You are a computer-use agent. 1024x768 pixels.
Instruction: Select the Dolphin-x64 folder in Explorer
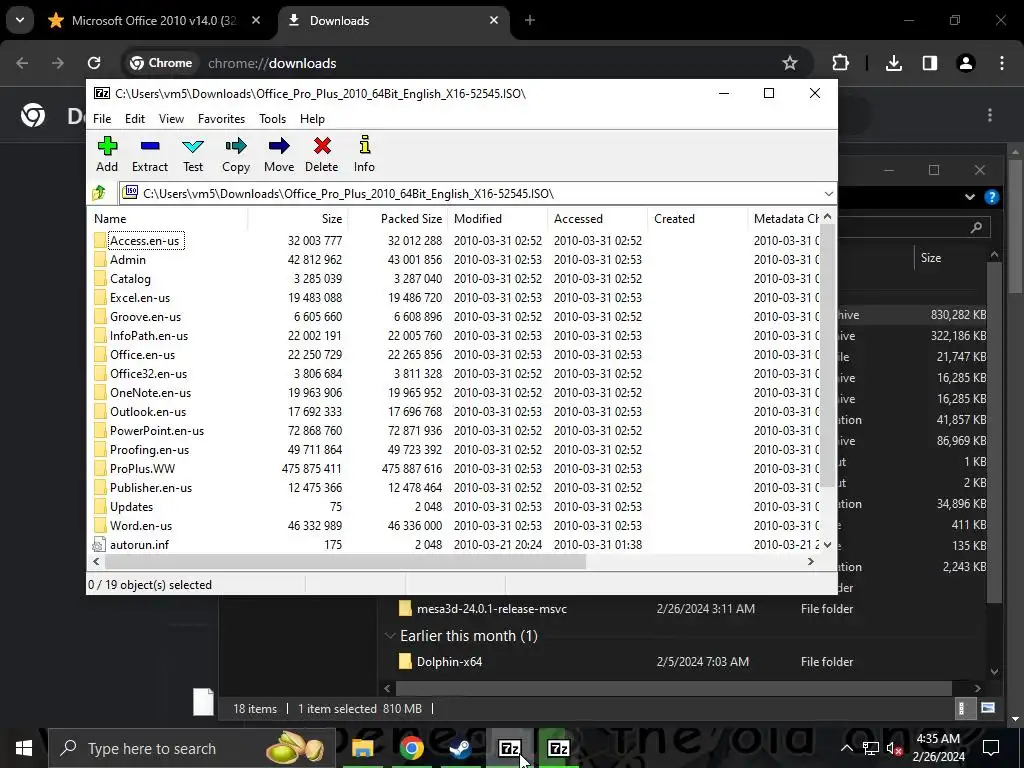pos(449,662)
